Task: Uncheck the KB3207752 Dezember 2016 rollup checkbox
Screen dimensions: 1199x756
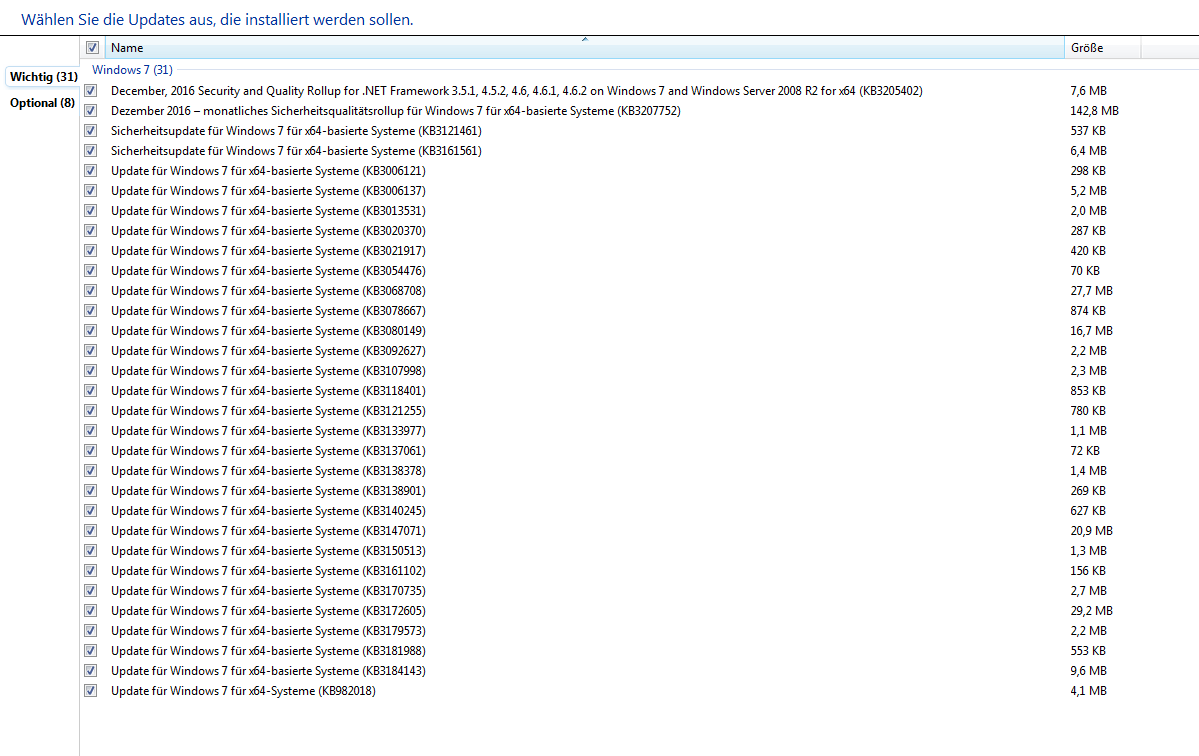Action: (92, 111)
